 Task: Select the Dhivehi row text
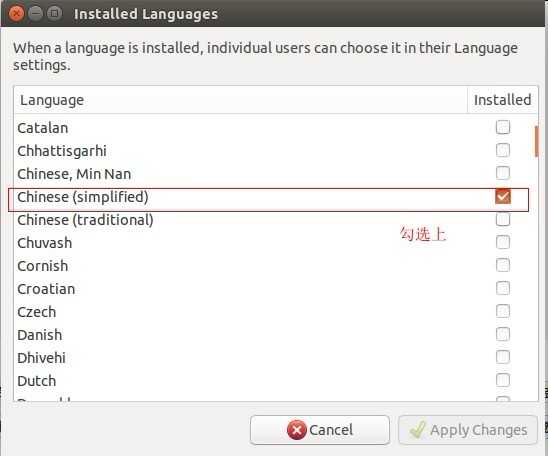pyautogui.click(x=42, y=358)
